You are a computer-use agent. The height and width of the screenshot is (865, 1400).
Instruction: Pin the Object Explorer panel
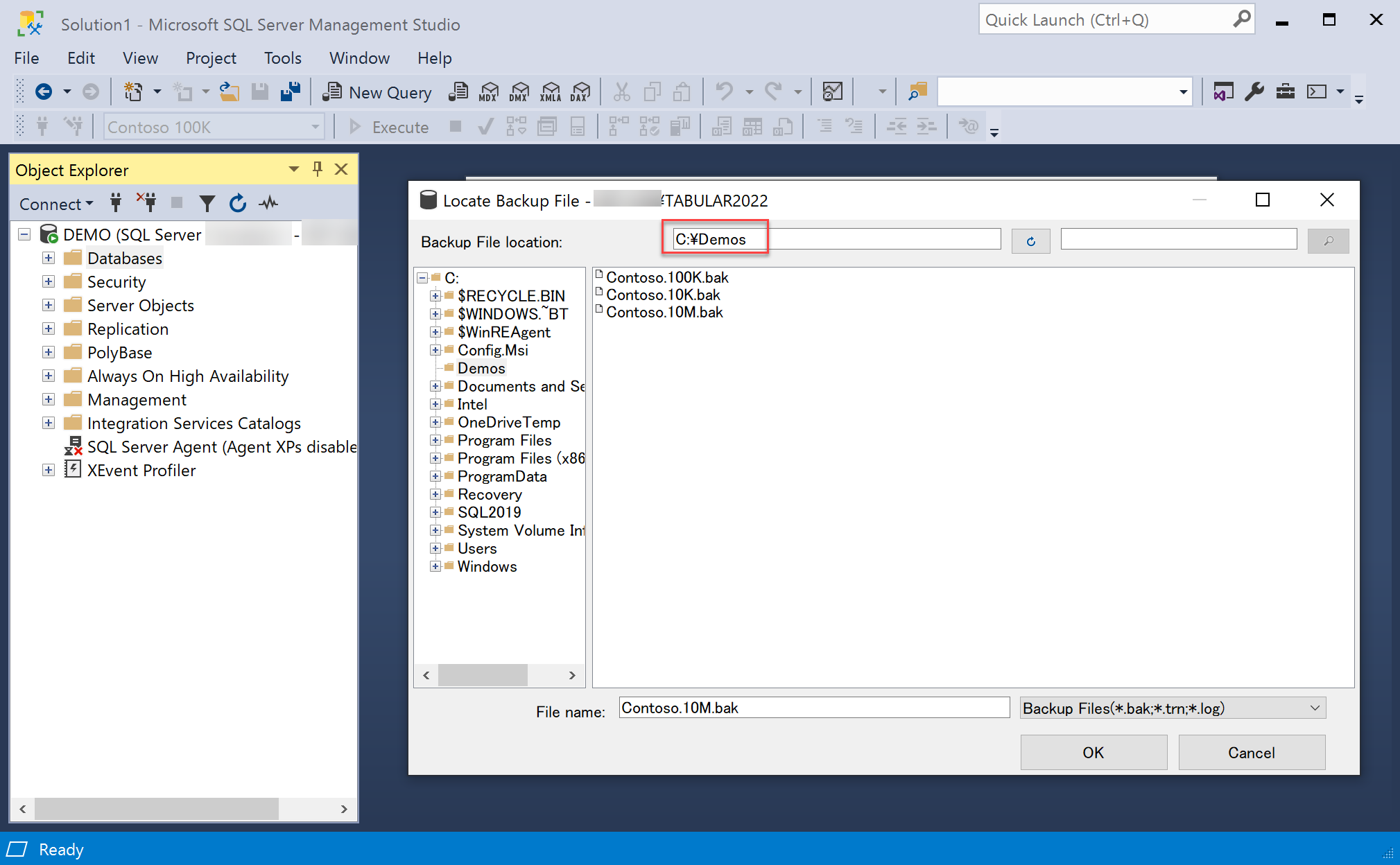pos(318,169)
